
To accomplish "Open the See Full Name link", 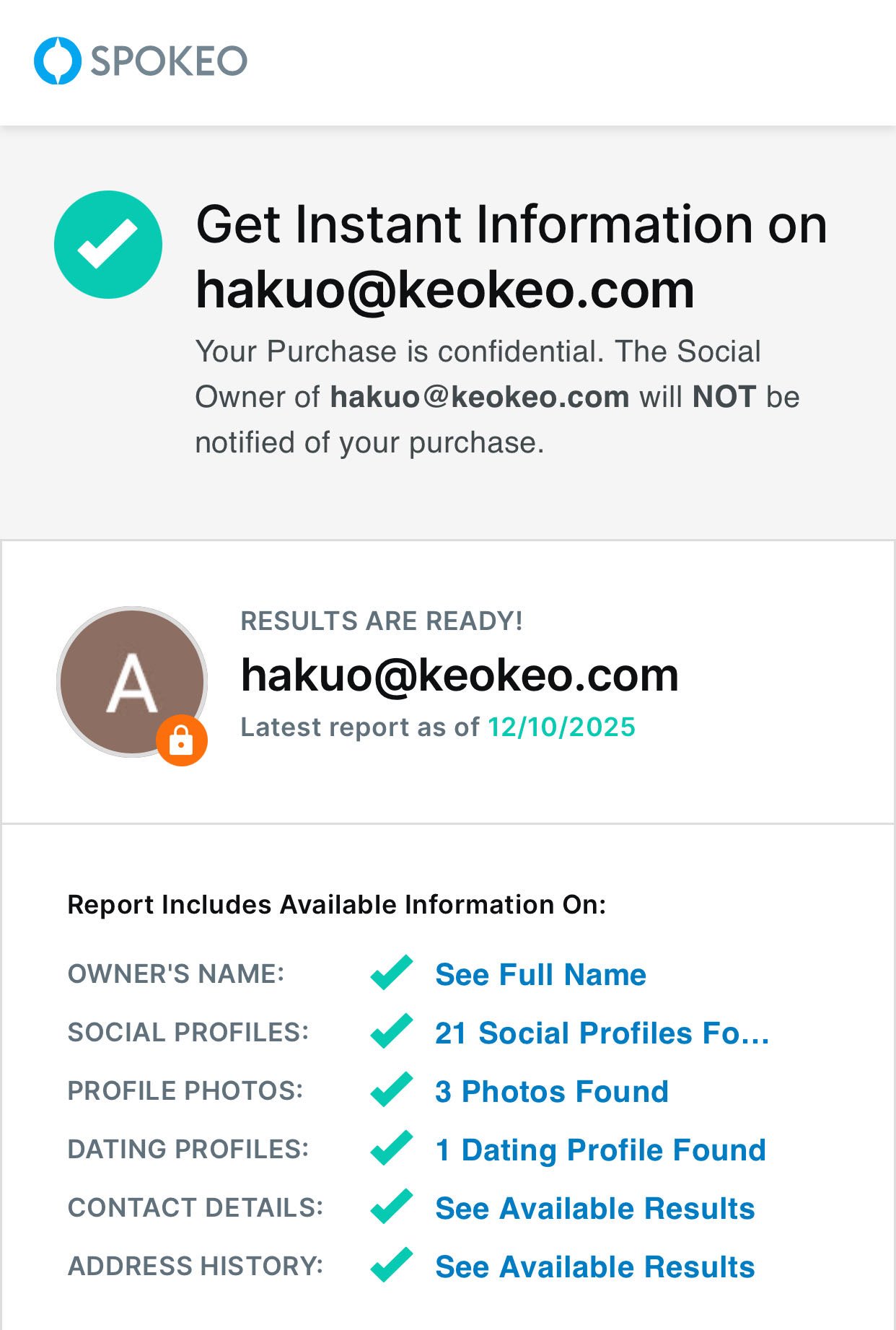I will [540, 974].
